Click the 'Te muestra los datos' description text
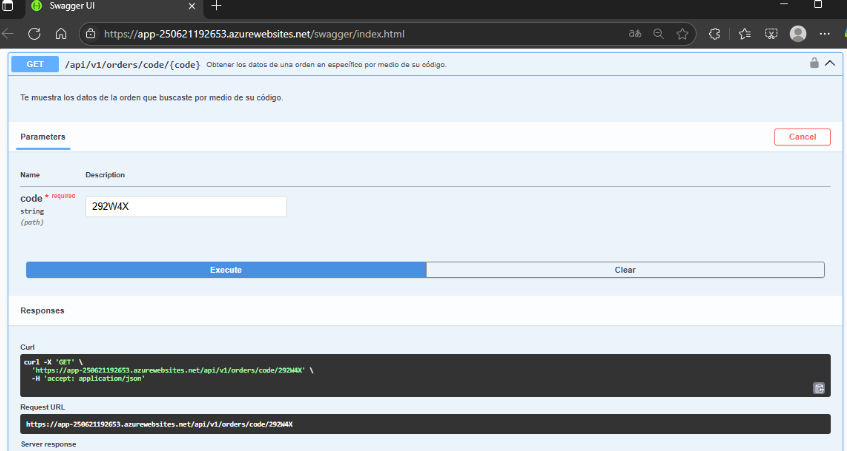Image resolution: width=847 pixels, height=451 pixels. 151,98
